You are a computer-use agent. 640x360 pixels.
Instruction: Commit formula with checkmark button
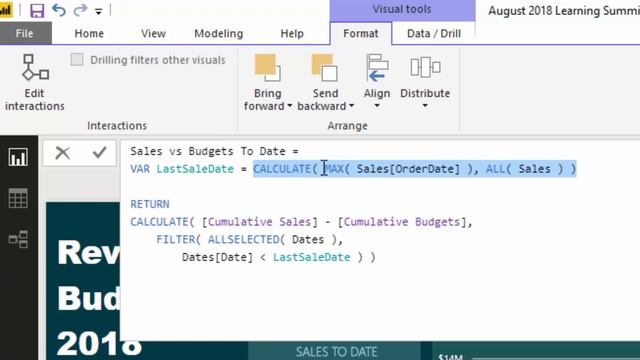click(99, 153)
